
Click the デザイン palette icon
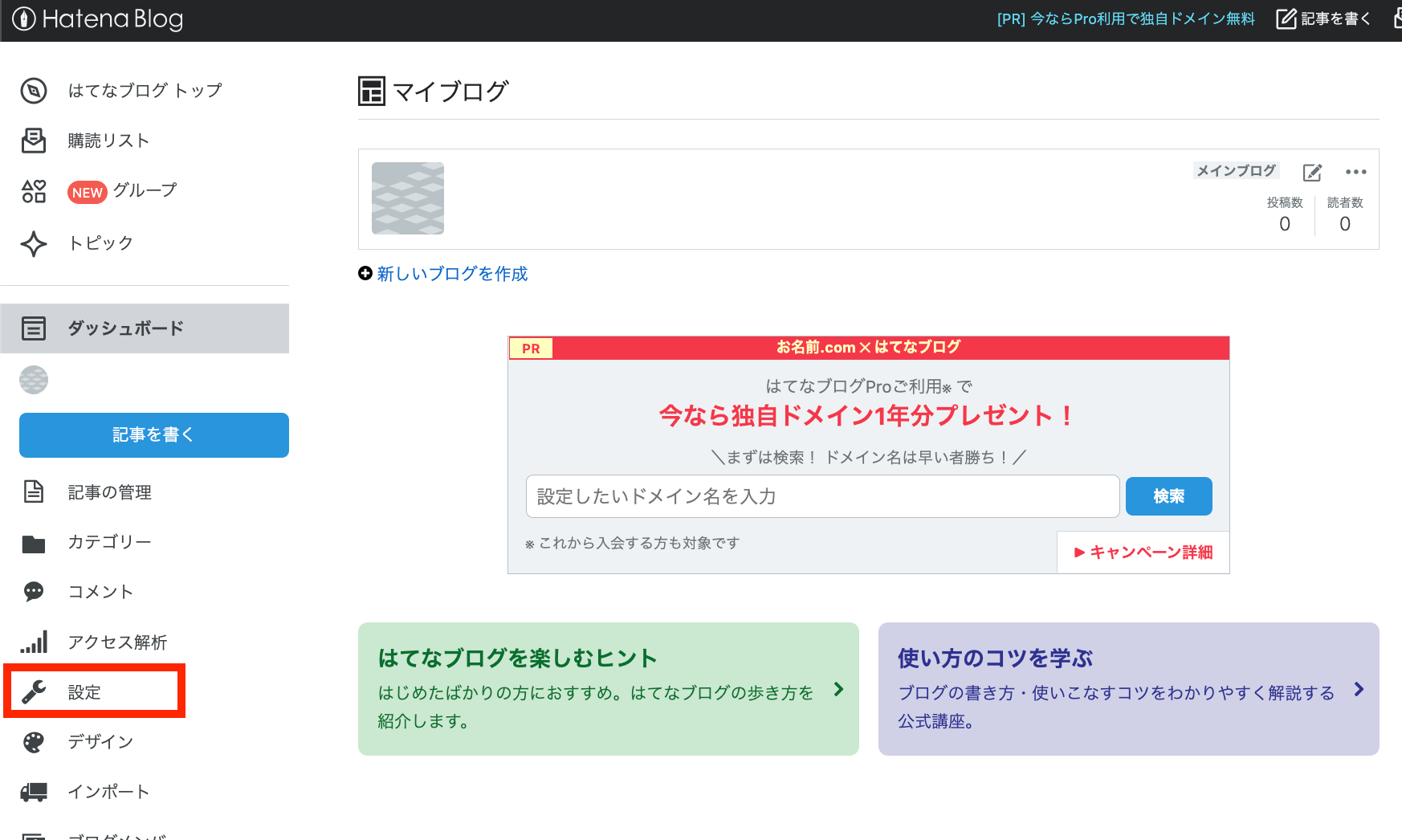pyautogui.click(x=34, y=742)
